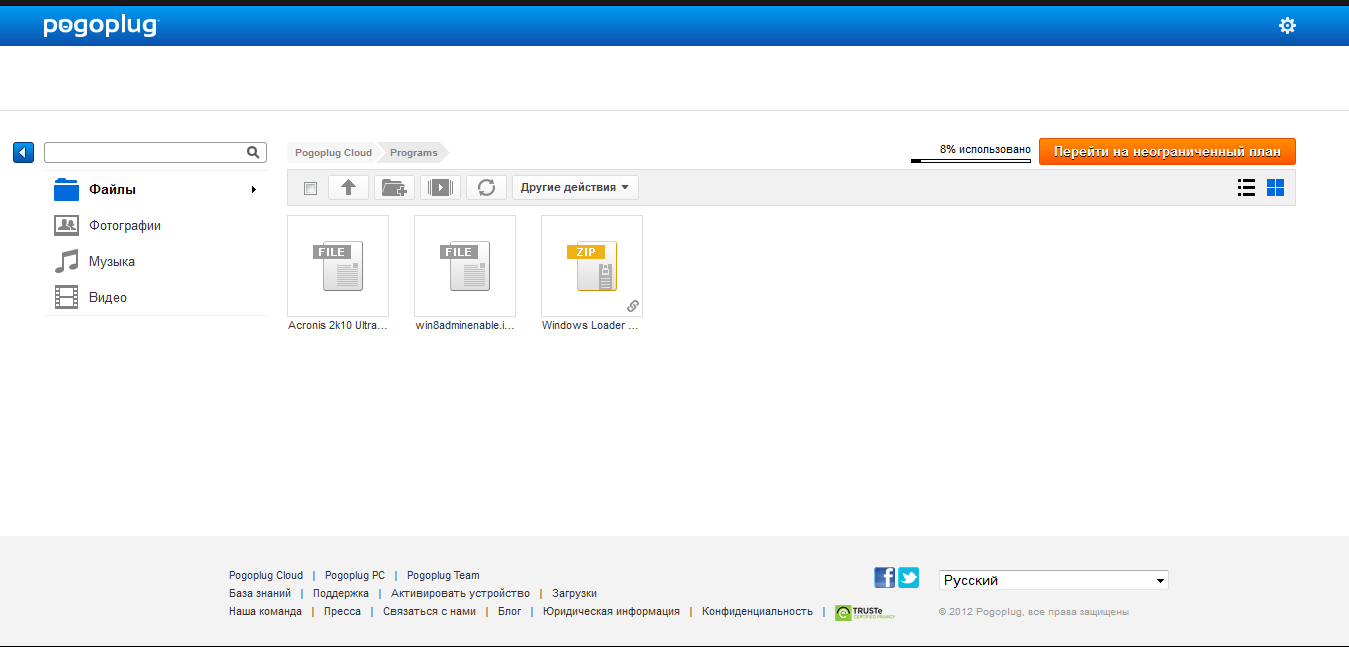The height and width of the screenshot is (647, 1349).
Task: Toggle the select-all checkbox in toolbar
Action: pyautogui.click(x=310, y=188)
